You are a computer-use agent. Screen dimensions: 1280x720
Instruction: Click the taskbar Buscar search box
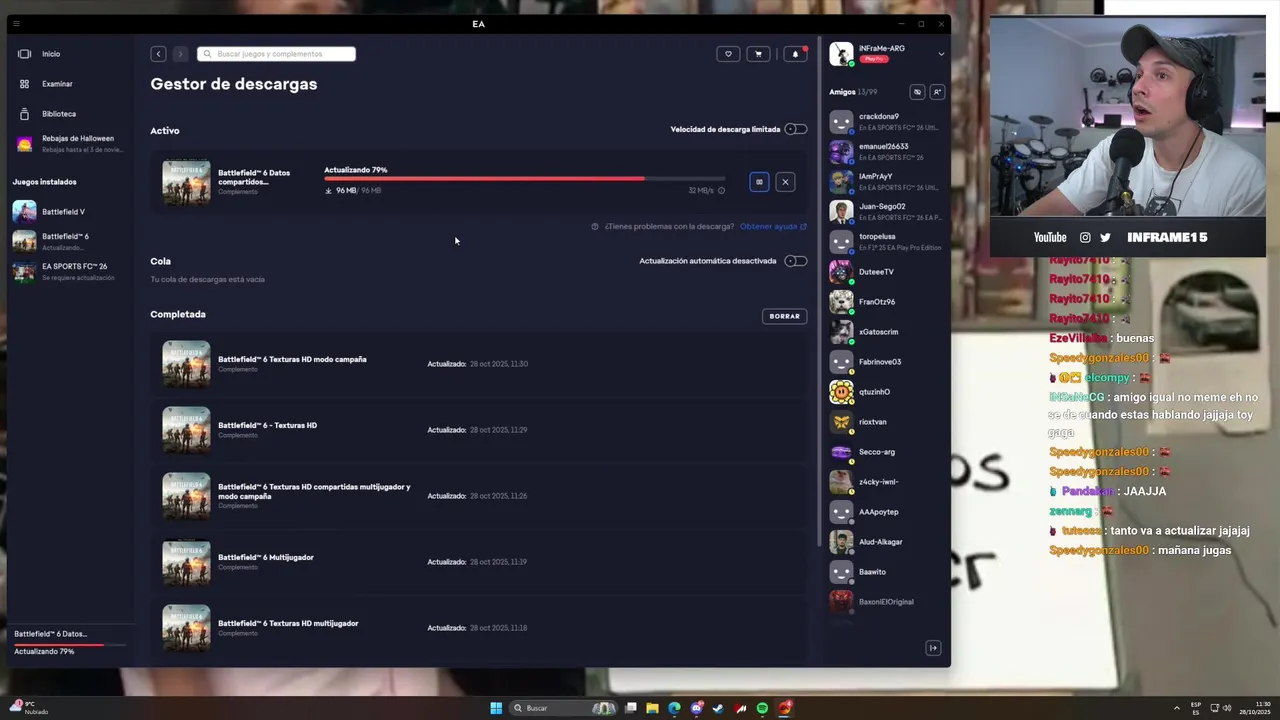[562, 708]
